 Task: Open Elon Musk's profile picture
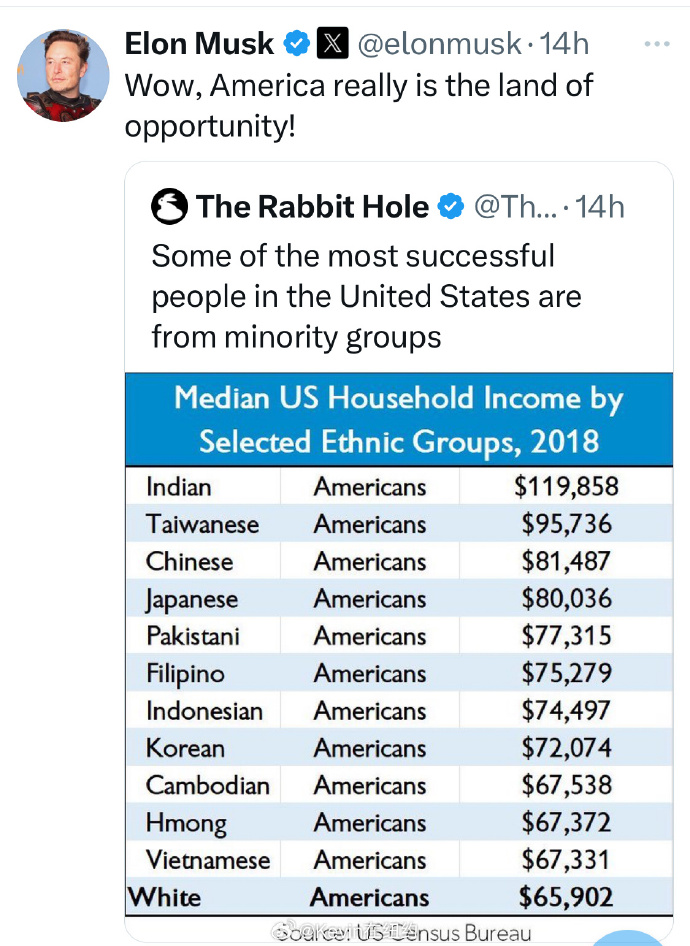(x=63, y=75)
